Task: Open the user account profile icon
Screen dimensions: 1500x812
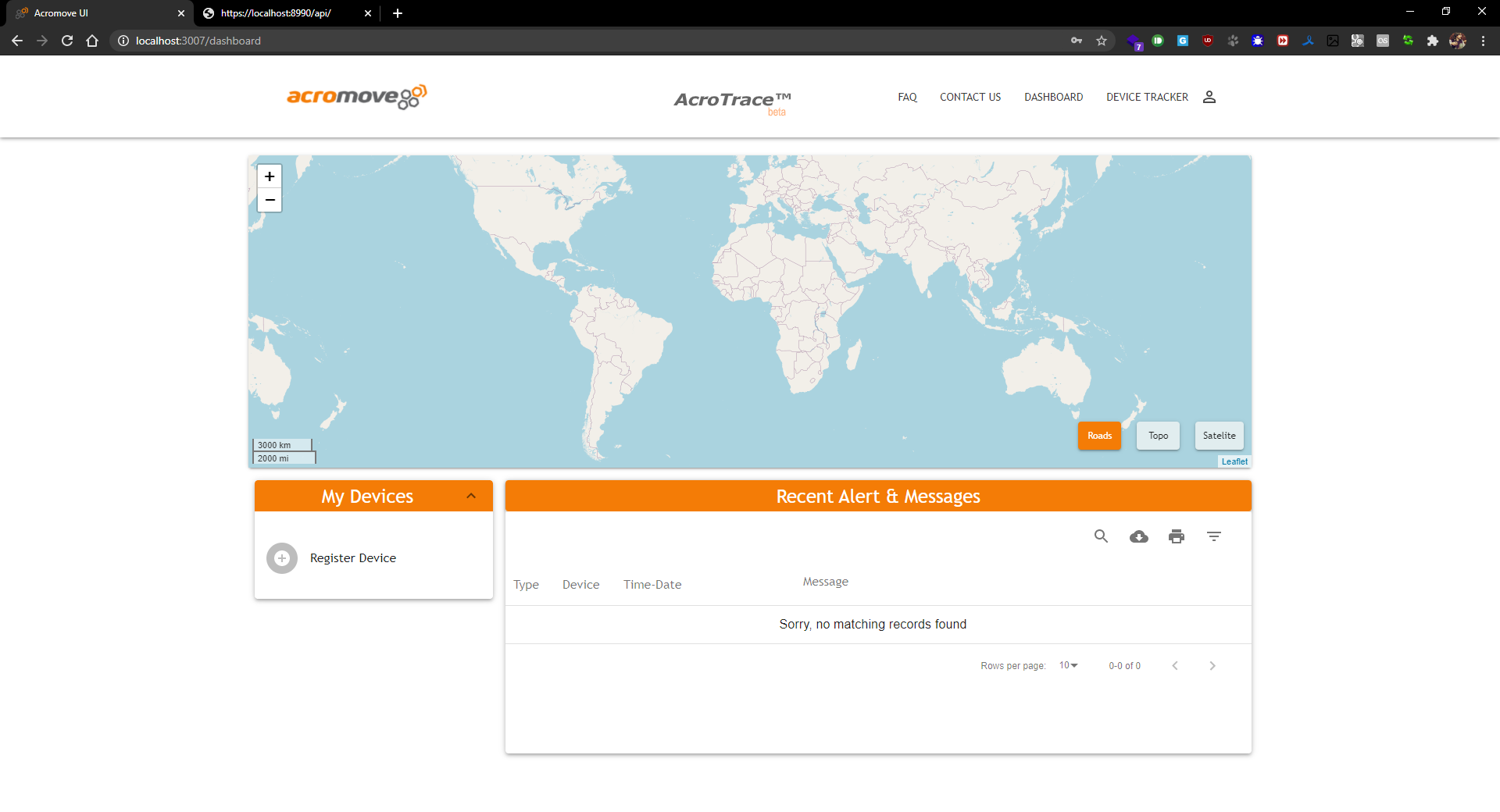Action: [1209, 97]
